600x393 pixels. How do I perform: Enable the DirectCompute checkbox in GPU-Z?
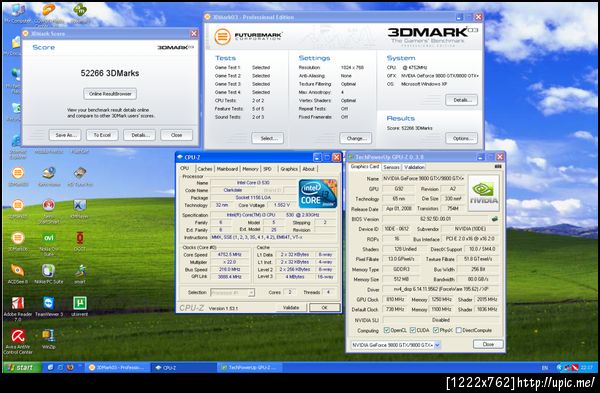pyautogui.click(x=458, y=330)
